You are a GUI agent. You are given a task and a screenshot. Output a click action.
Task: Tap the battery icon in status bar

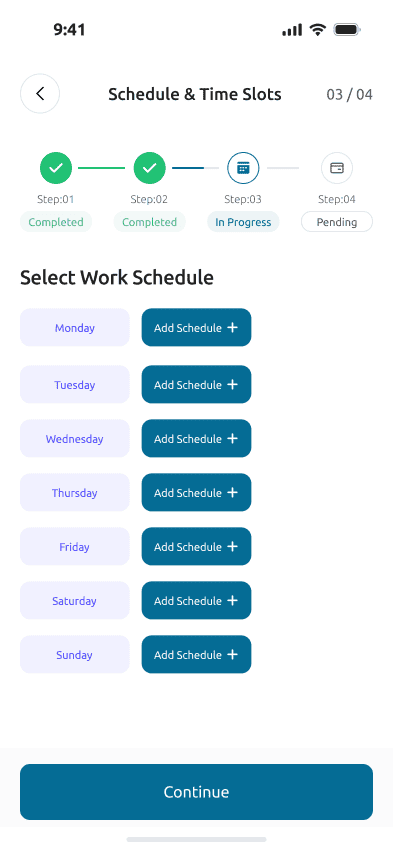(347, 30)
